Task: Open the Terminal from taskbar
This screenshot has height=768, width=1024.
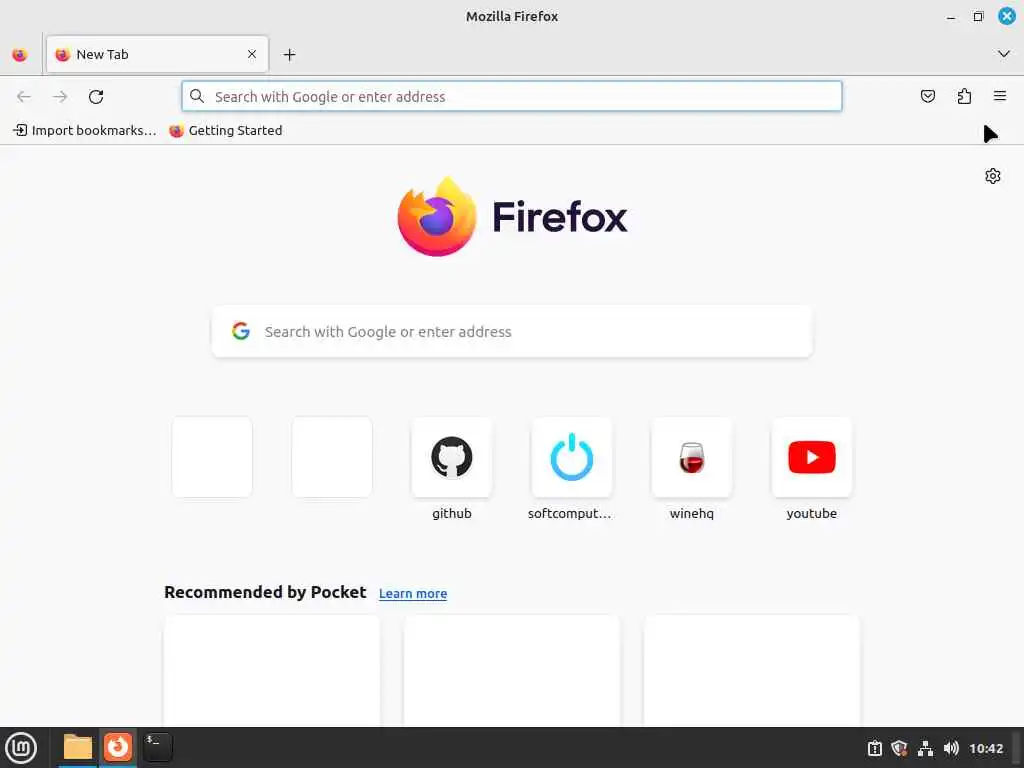Action: click(x=157, y=747)
